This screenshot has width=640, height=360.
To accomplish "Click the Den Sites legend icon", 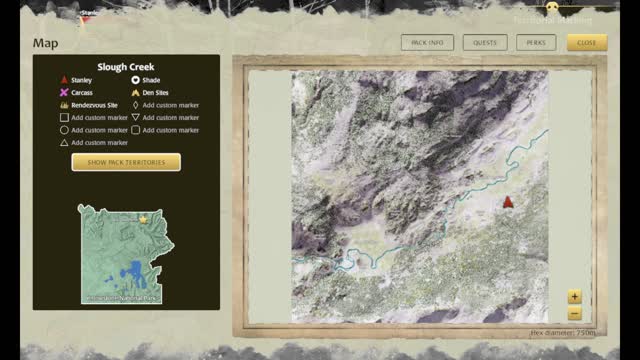I will (x=136, y=93).
